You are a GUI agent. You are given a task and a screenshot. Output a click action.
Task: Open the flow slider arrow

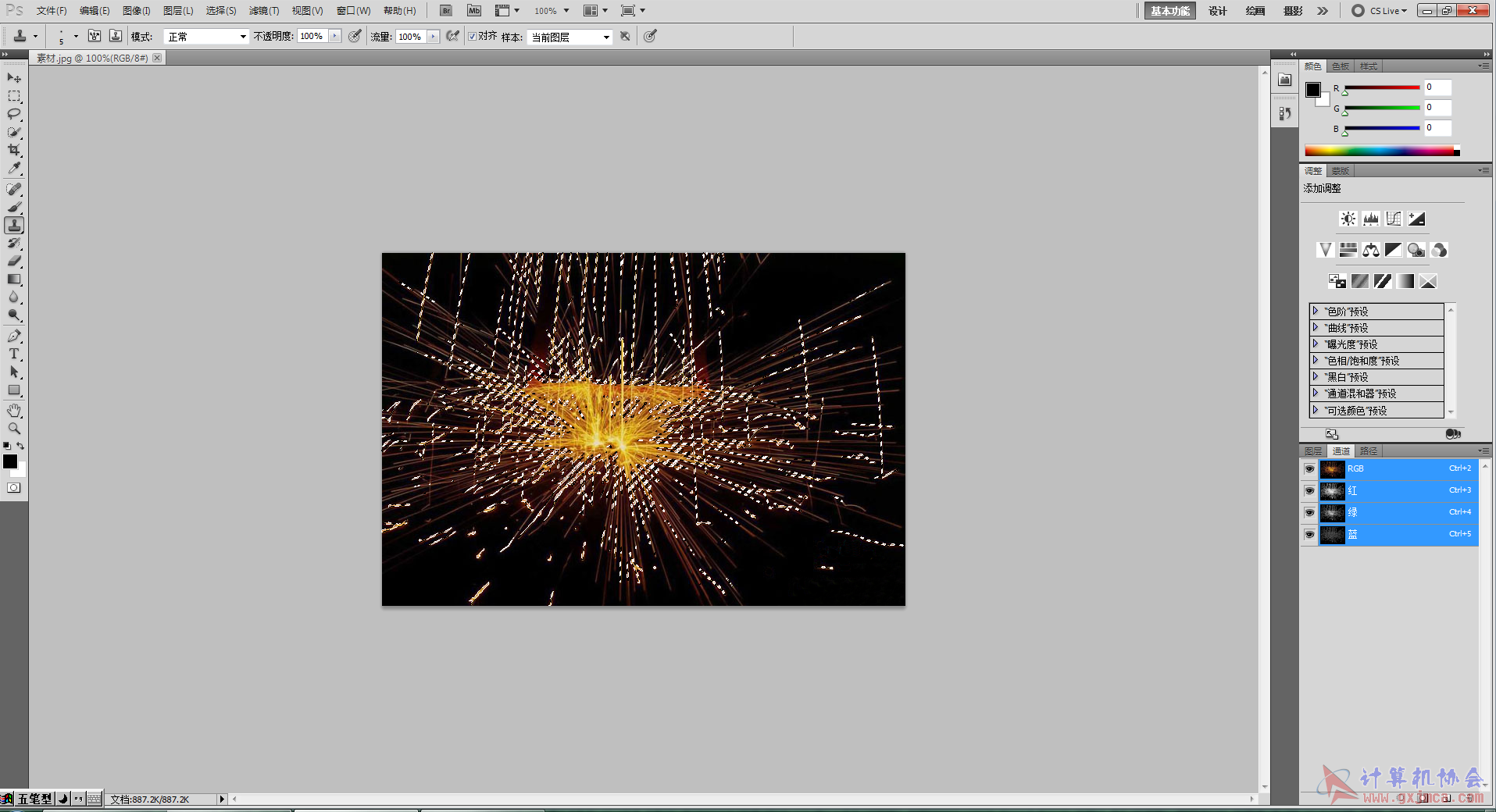point(434,36)
